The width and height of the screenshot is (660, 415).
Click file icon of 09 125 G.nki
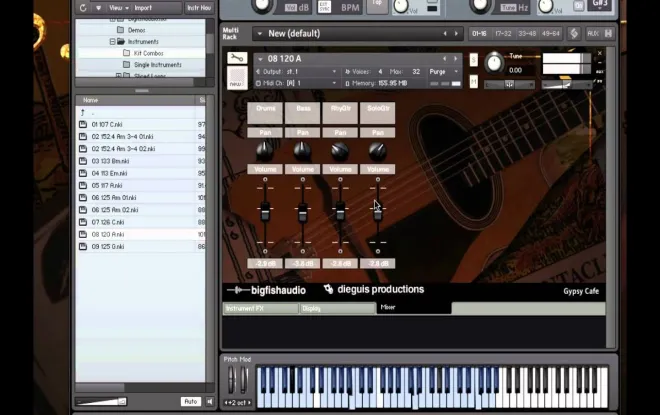pos(83,247)
